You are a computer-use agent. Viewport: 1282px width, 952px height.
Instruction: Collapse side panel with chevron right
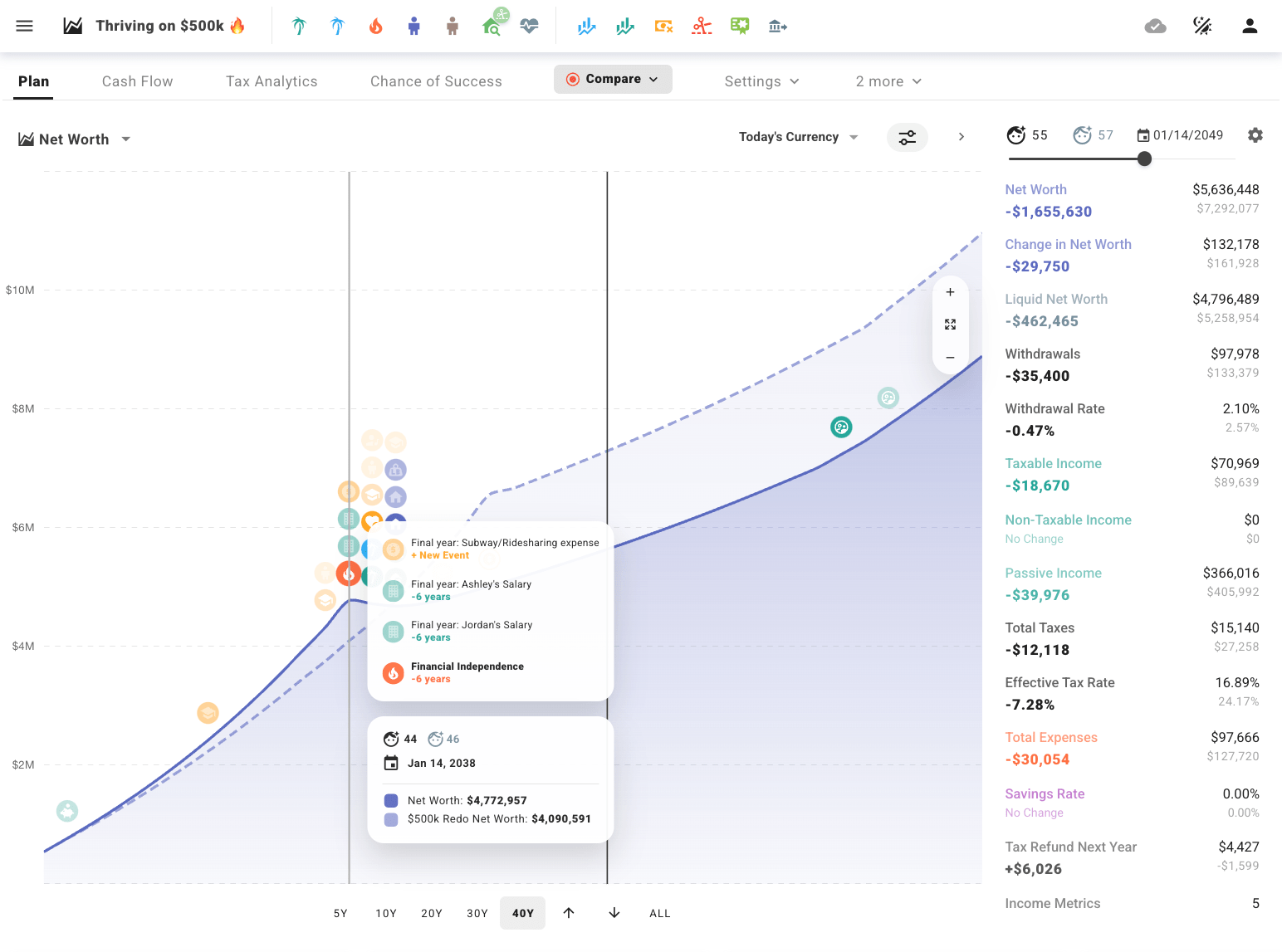tap(961, 137)
